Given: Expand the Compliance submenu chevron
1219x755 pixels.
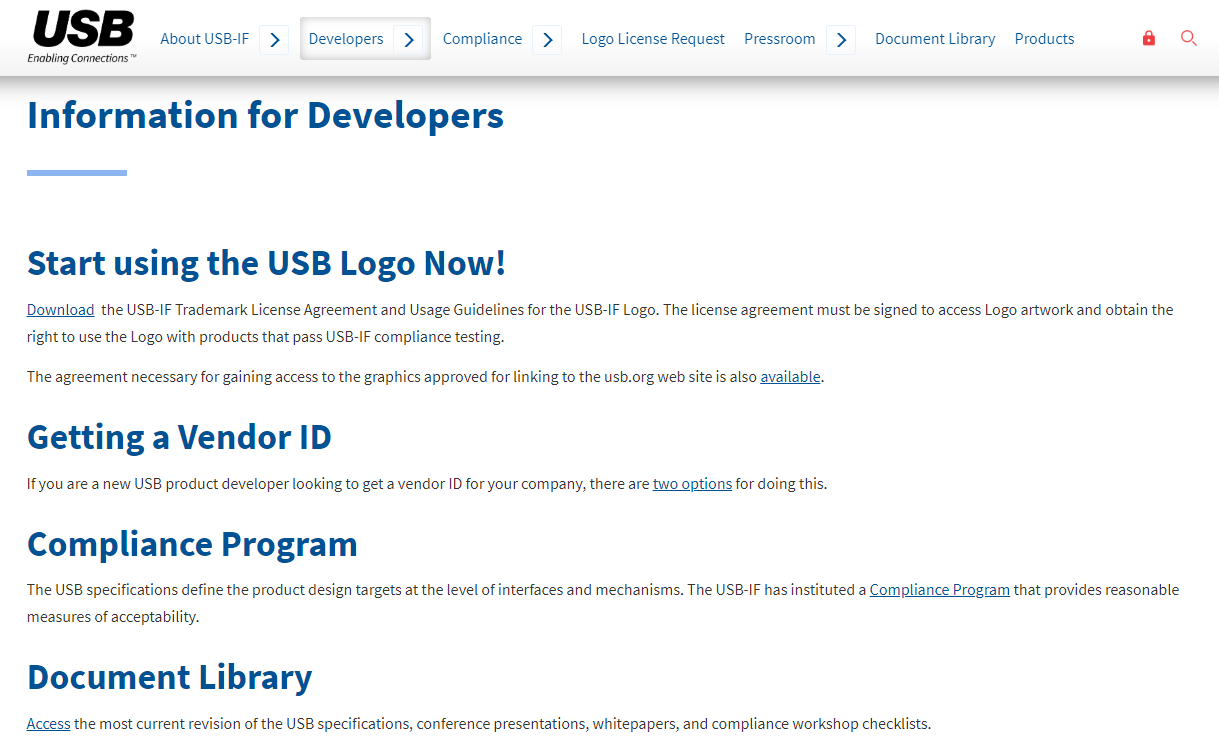Looking at the screenshot, I should click(547, 40).
